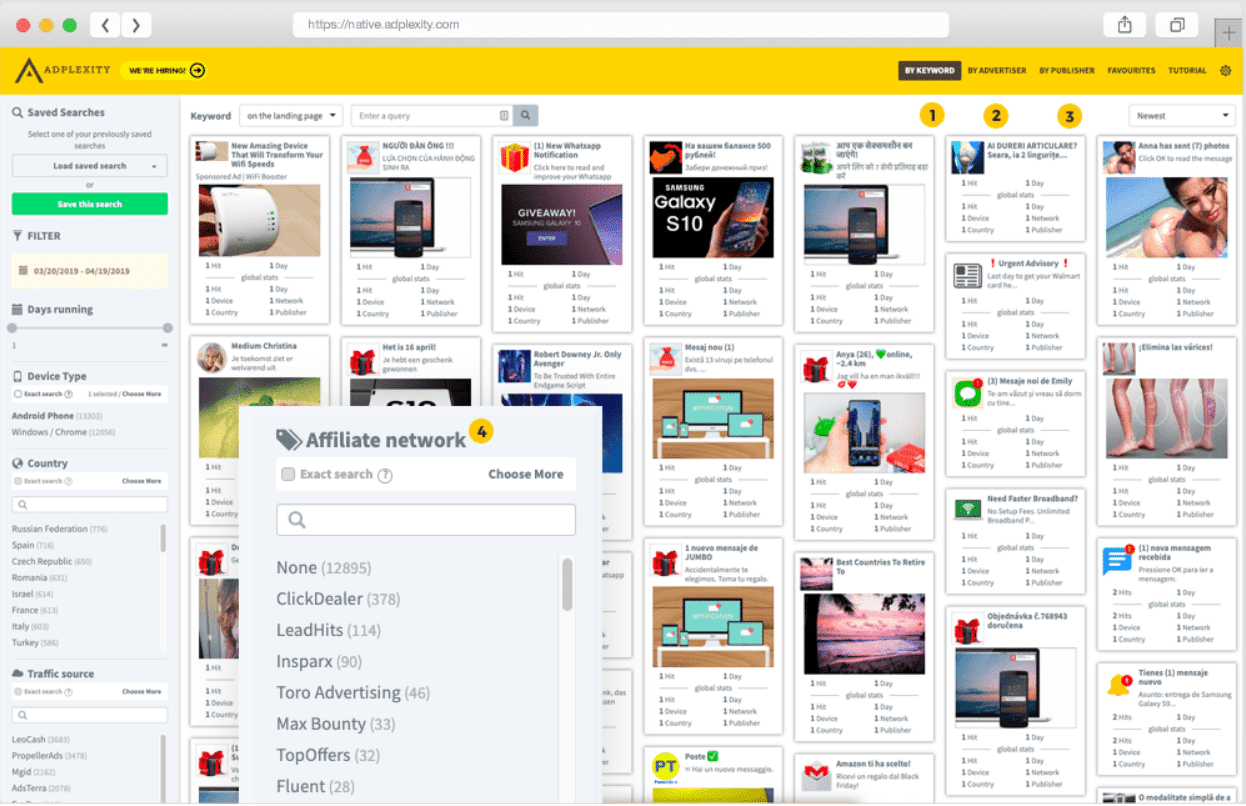The height and width of the screenshot is (806, 1246).
Task: Click the Enter a query input field
Action: coord(433,116)
